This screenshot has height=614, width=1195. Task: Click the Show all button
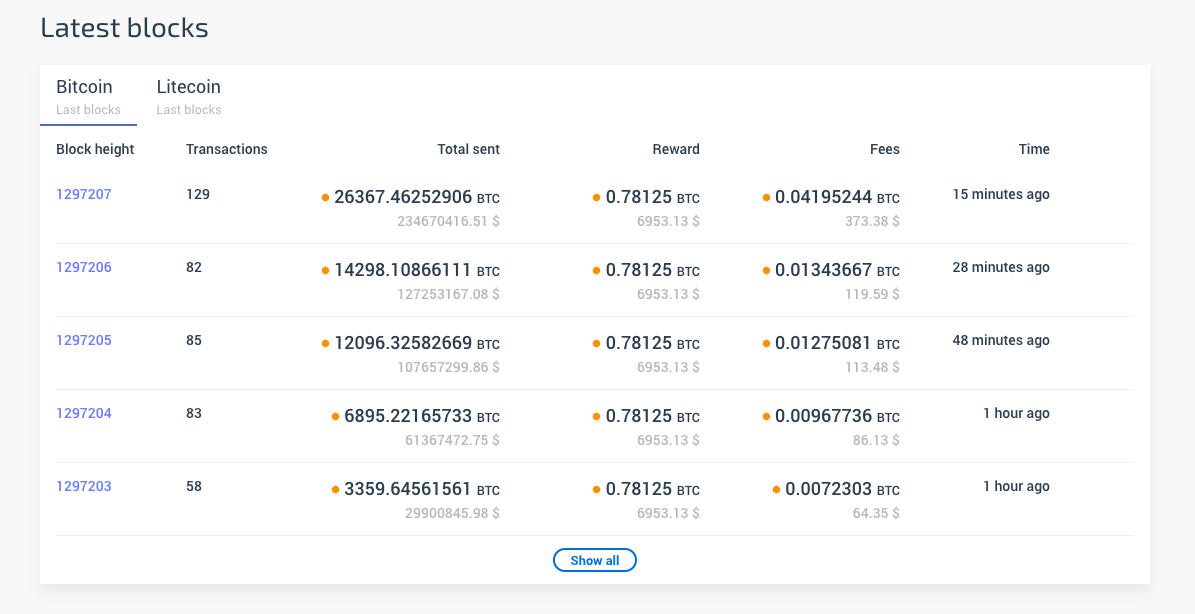594,560
